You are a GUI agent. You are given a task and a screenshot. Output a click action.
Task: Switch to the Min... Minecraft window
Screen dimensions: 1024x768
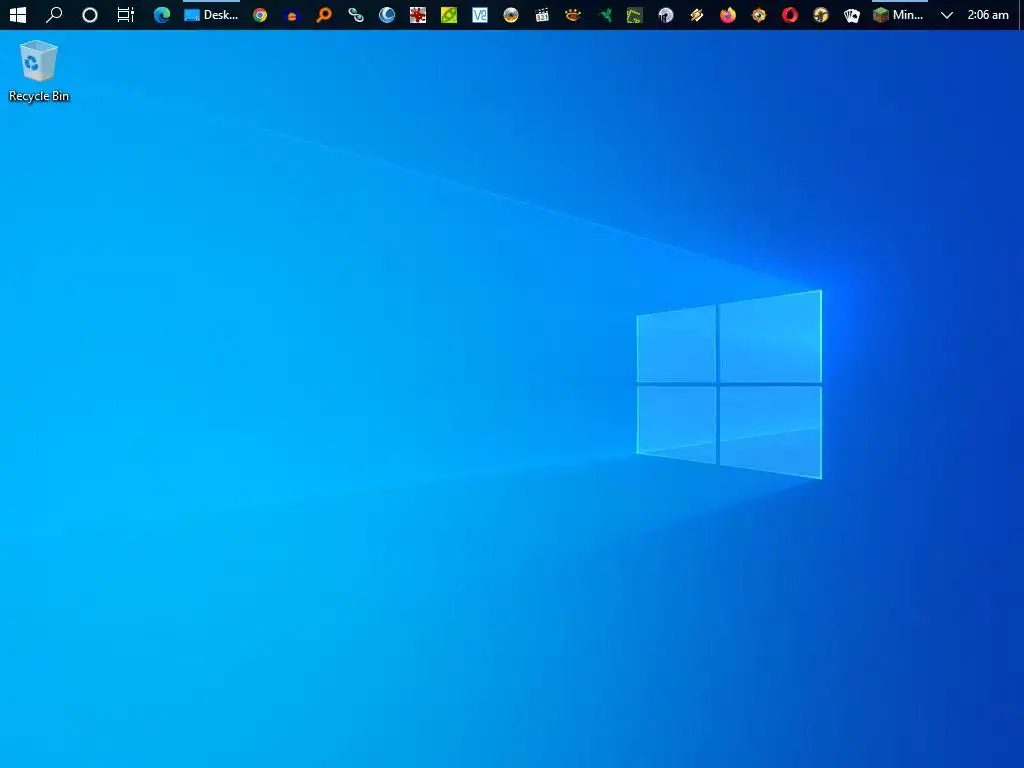coord(899,14)
